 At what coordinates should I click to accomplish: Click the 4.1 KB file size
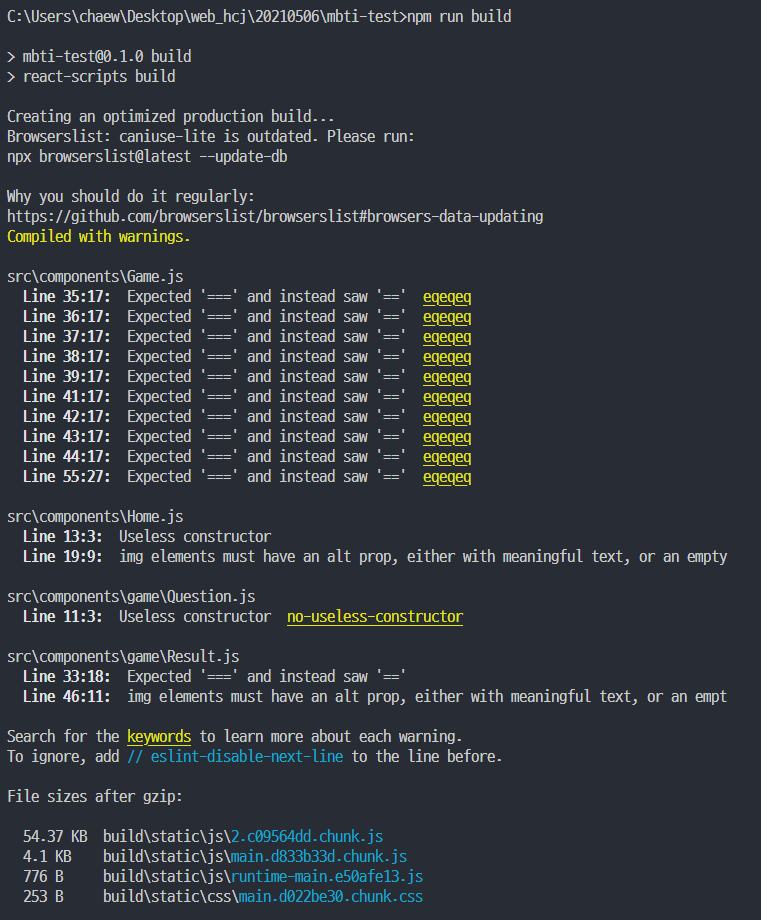[x=47, y=856]
